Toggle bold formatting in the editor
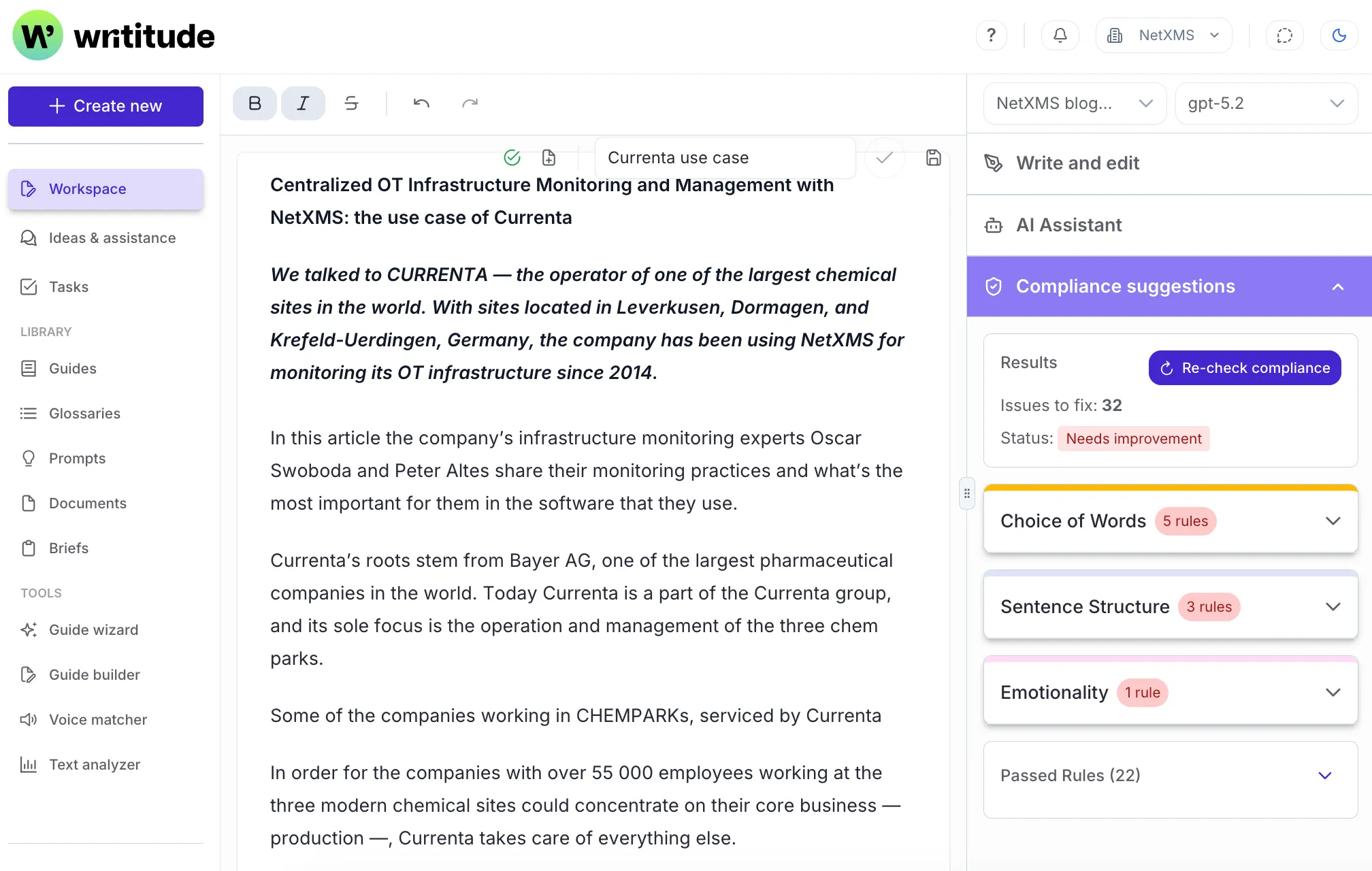Viewport: 1372px width, 871px height. 254,103
